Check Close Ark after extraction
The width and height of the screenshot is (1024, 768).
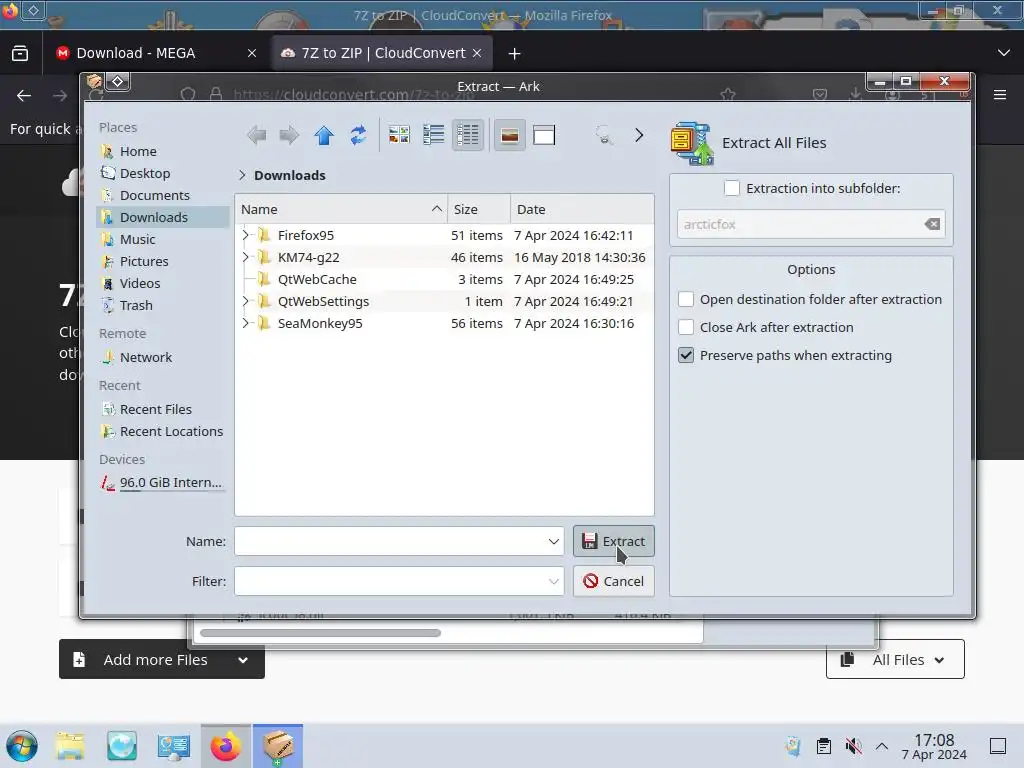[x=686, y=327]
